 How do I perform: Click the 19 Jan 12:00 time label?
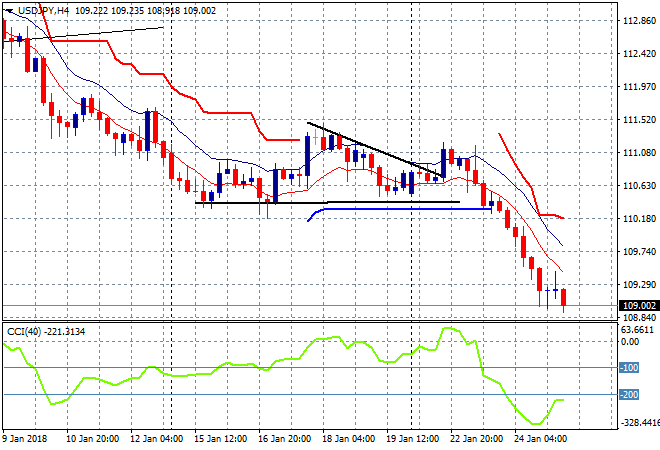point(412,439)
